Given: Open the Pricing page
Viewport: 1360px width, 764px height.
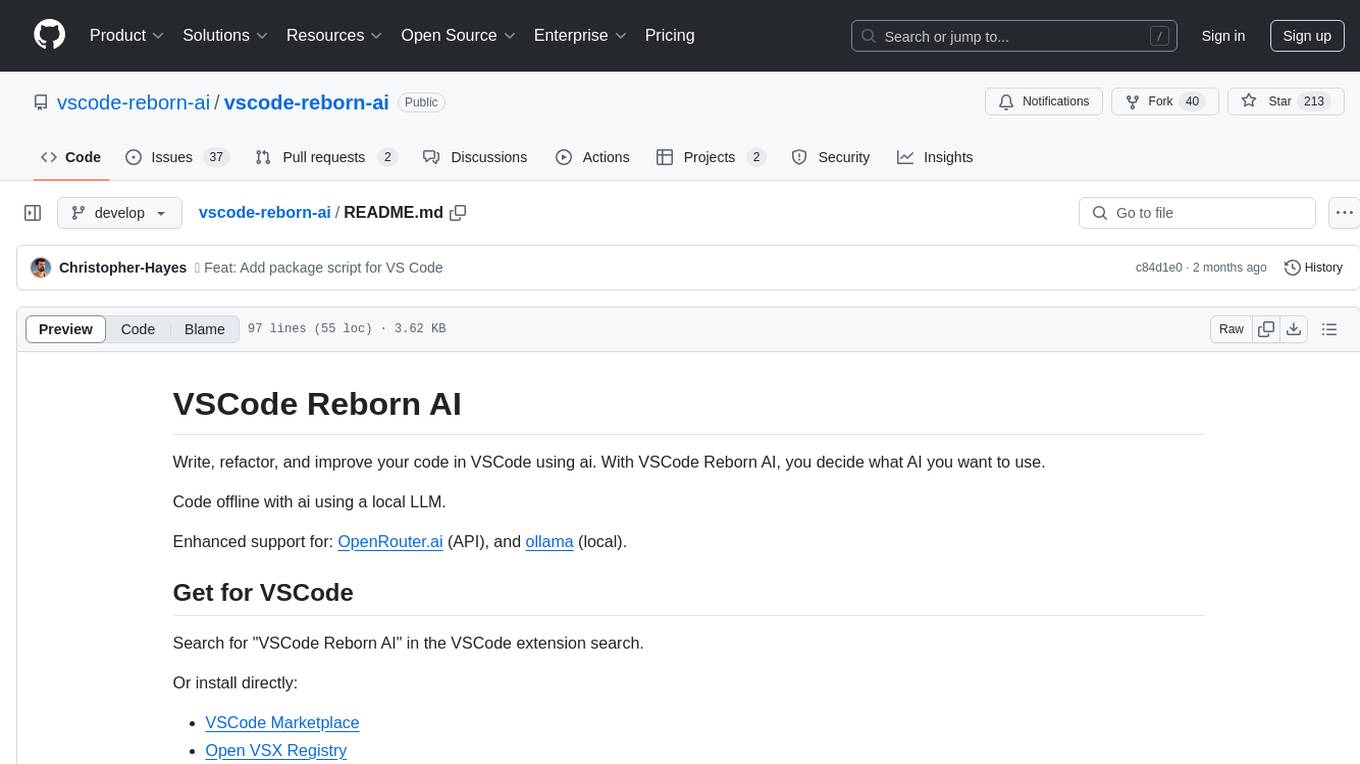Looking at the screenshot, I should click(x=670, y=35).
